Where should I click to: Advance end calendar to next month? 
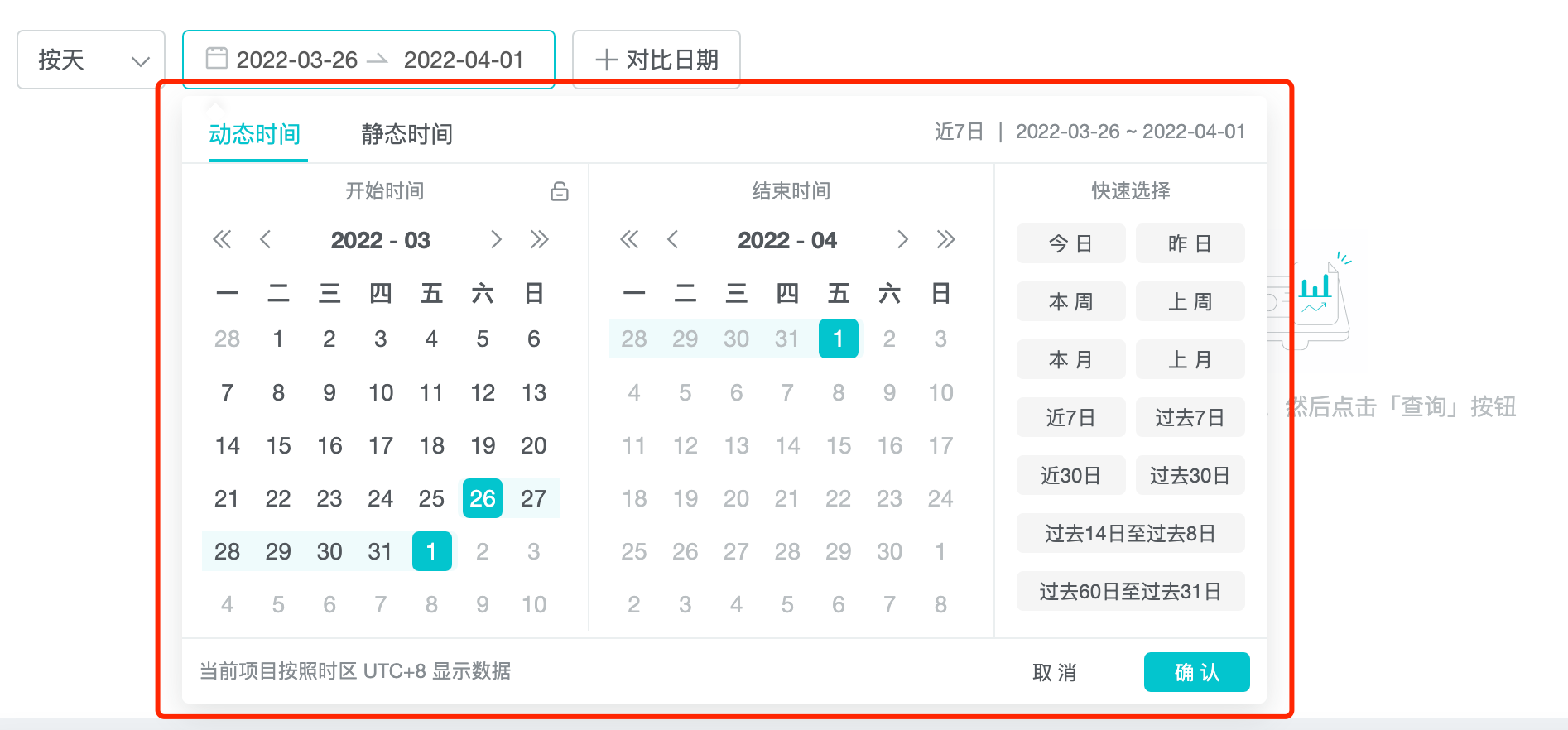point(902,240)
